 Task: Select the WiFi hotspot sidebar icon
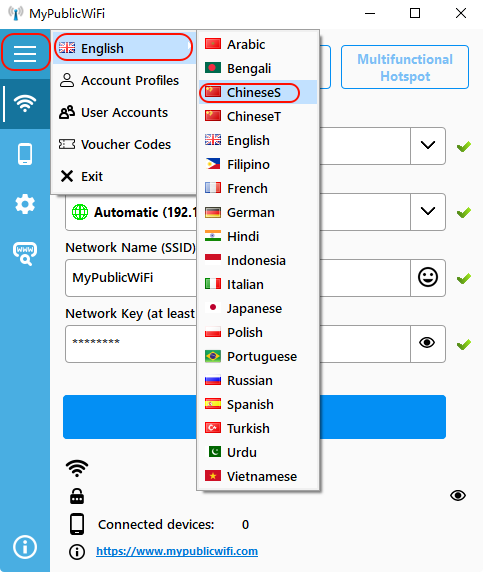25,104
